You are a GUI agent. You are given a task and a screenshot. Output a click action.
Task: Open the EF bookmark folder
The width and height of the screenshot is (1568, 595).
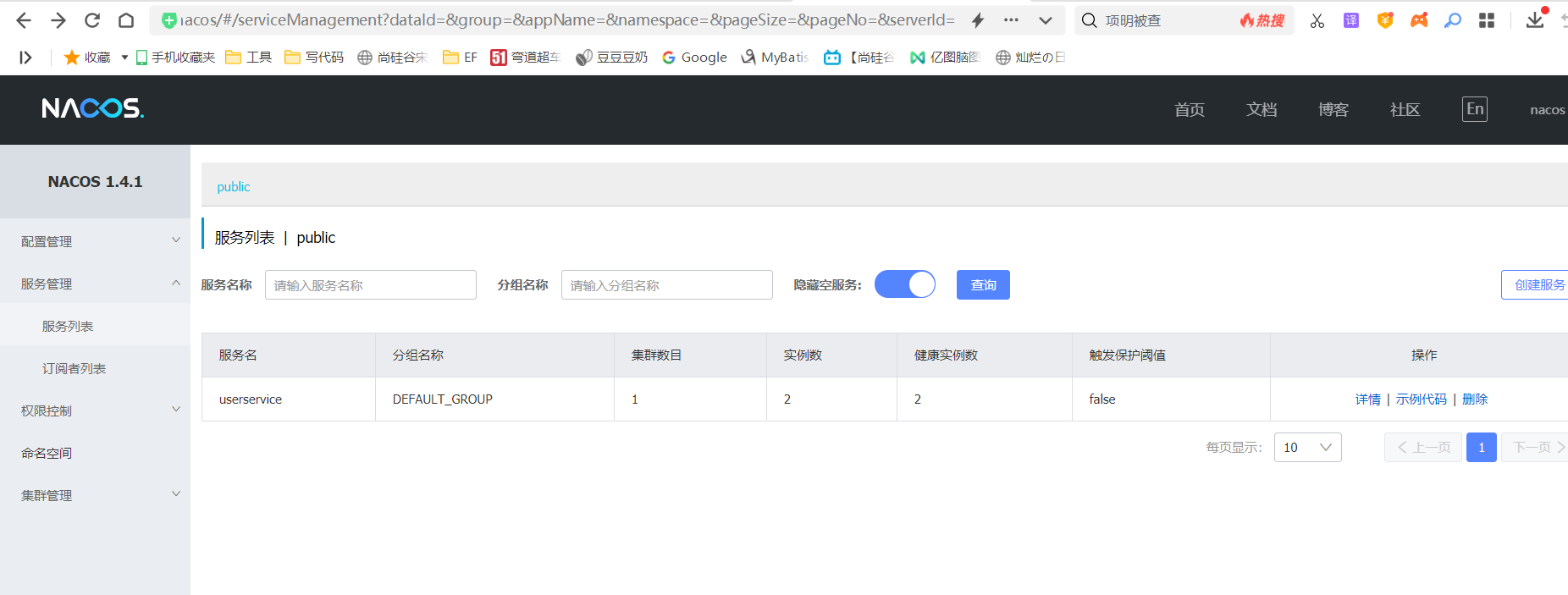tap(460, 57)
